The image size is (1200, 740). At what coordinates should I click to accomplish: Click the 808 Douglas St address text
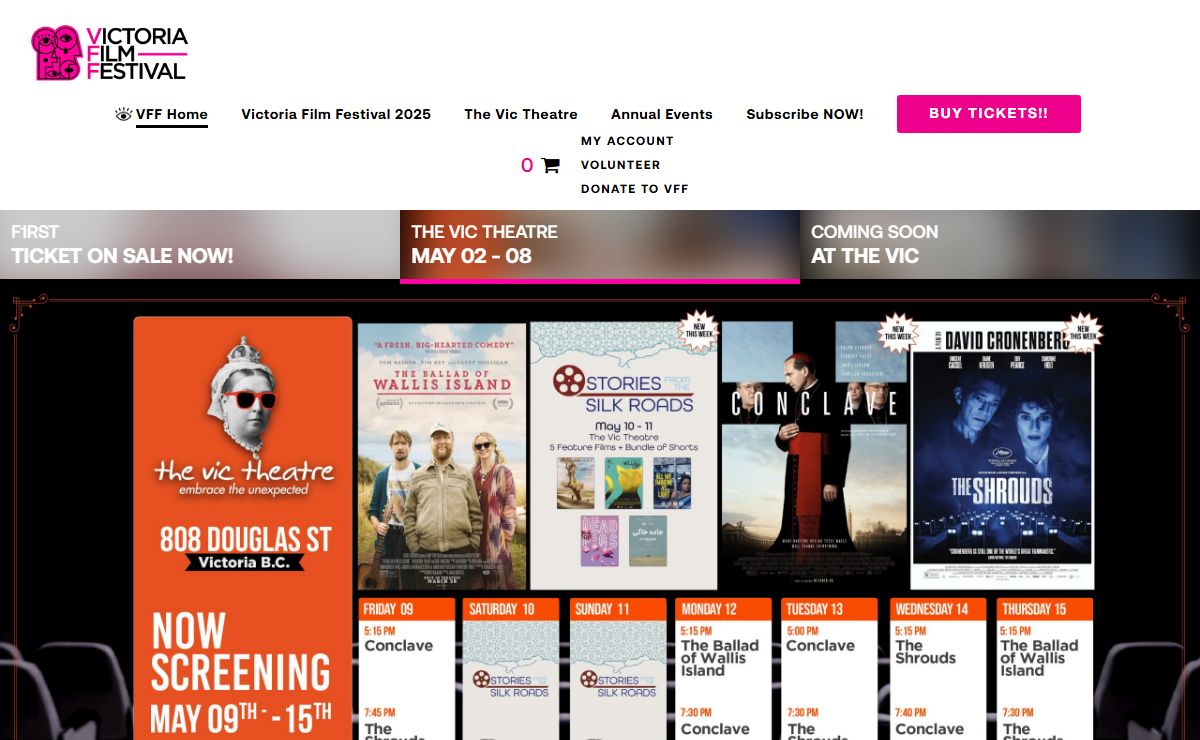coord(245,538)
